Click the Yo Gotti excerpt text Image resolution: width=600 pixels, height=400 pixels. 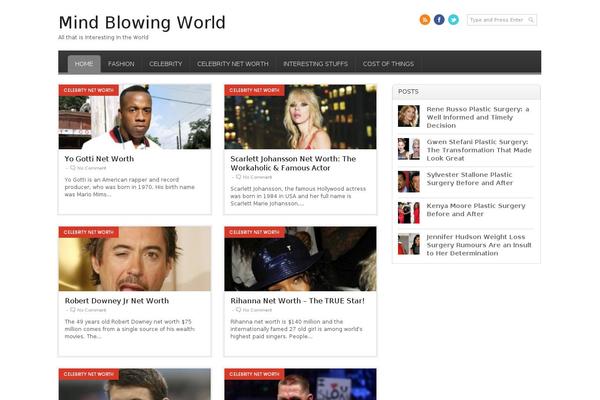129,187
